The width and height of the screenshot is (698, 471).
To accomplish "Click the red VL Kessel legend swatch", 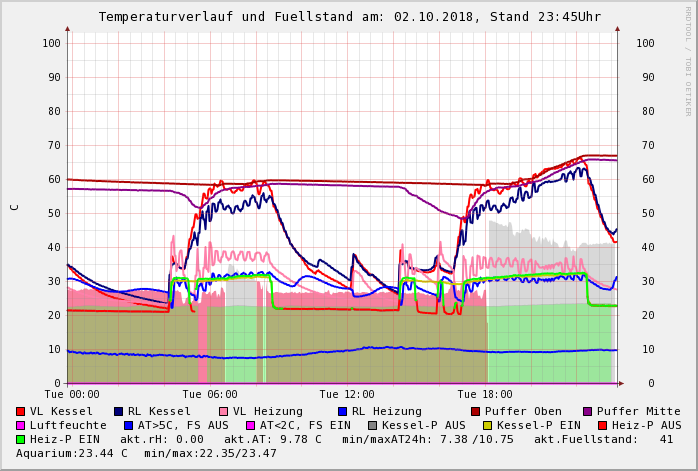I will pyautogui.click(x=21, y=411).
